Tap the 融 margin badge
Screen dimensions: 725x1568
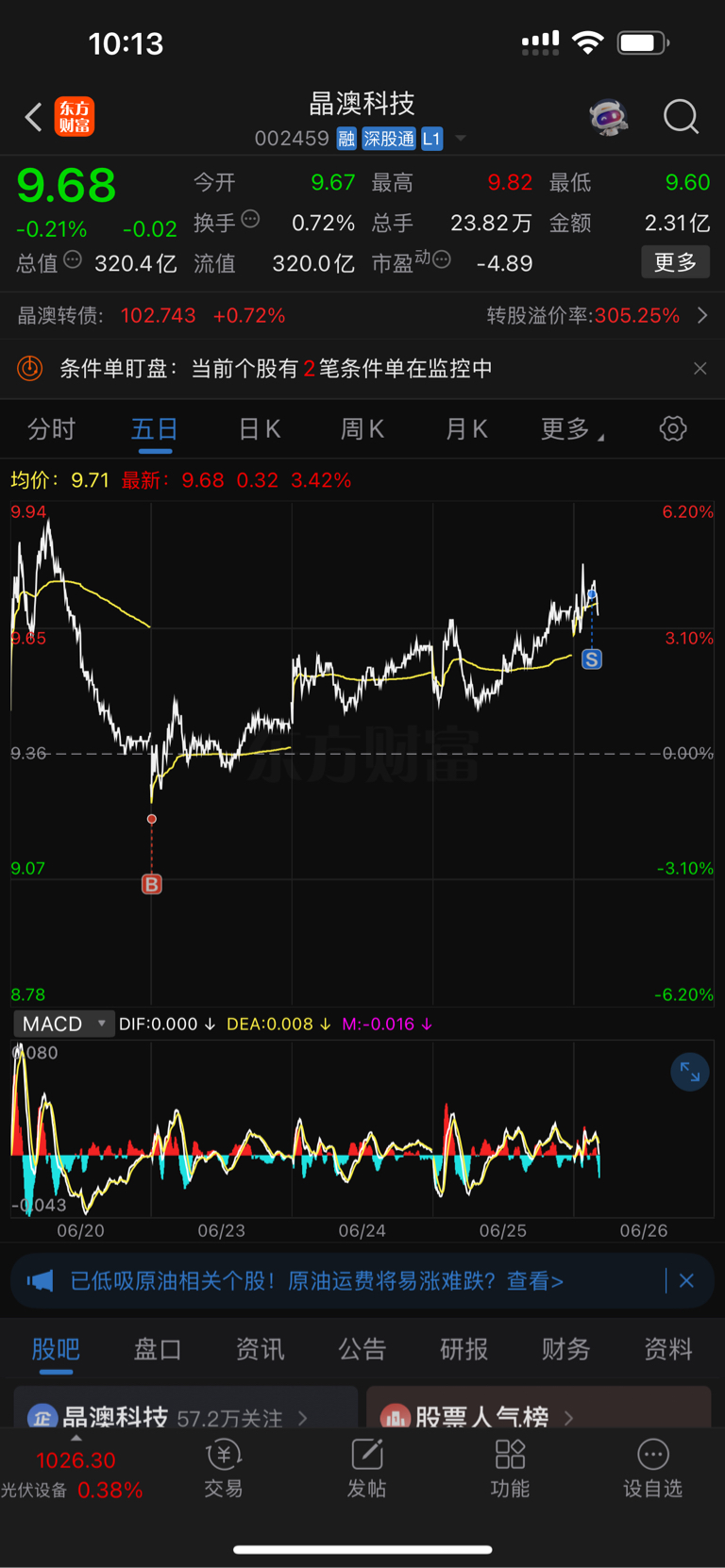[346, 139]
